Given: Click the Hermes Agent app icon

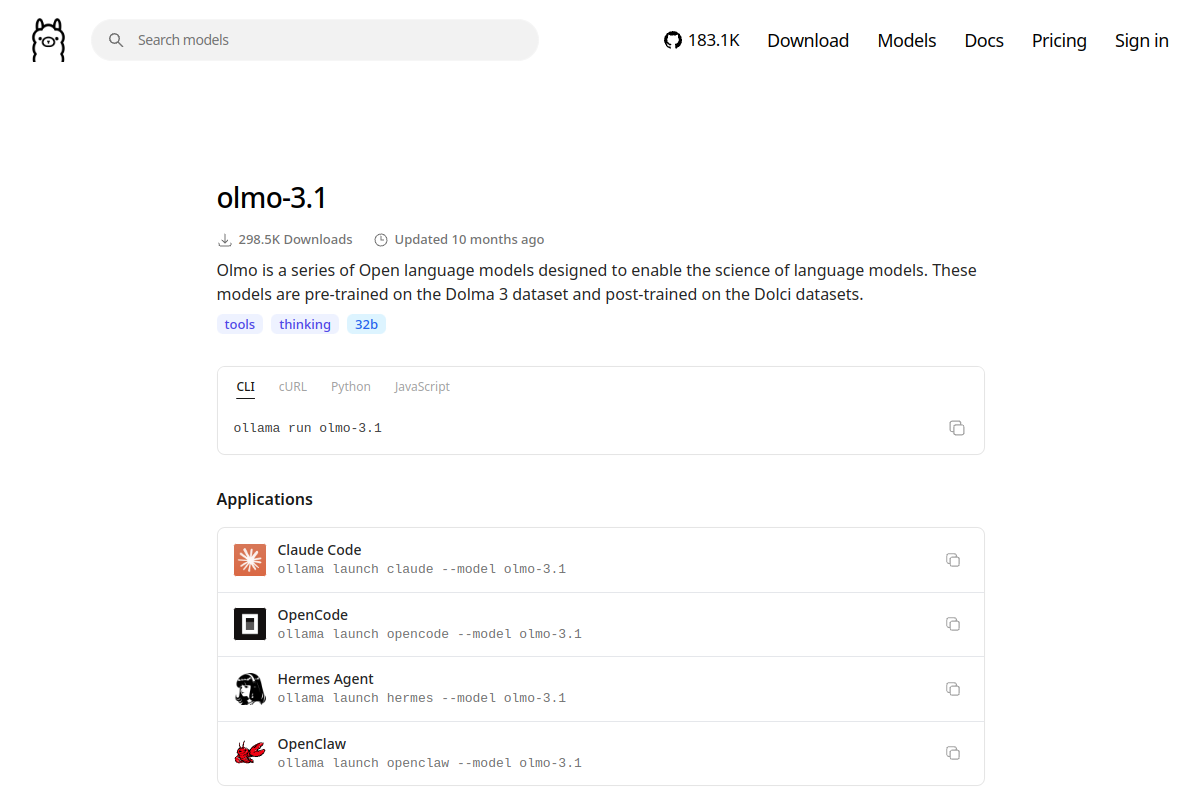Looking at the screenshot, I should (x=250, y=689).
